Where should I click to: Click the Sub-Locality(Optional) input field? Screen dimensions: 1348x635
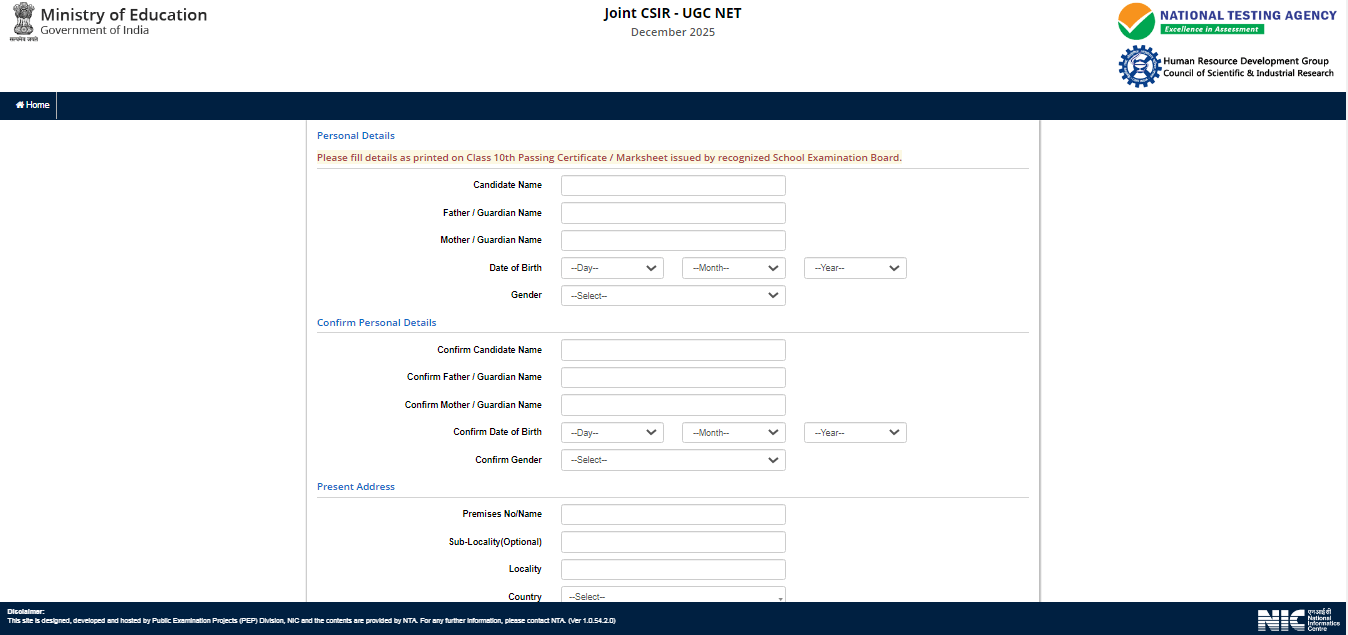(673, 542)
